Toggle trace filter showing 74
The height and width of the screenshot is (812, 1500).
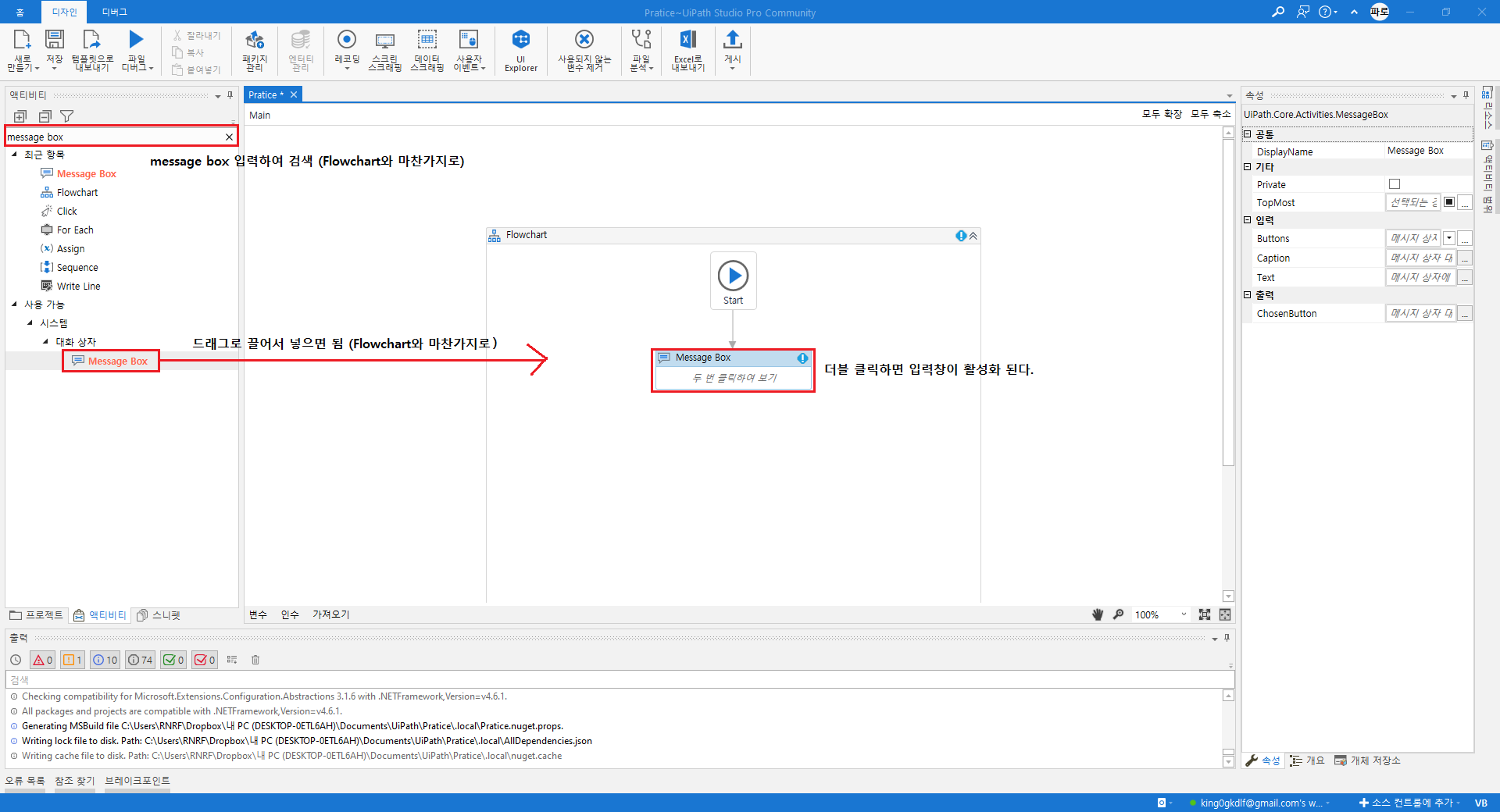140,660
